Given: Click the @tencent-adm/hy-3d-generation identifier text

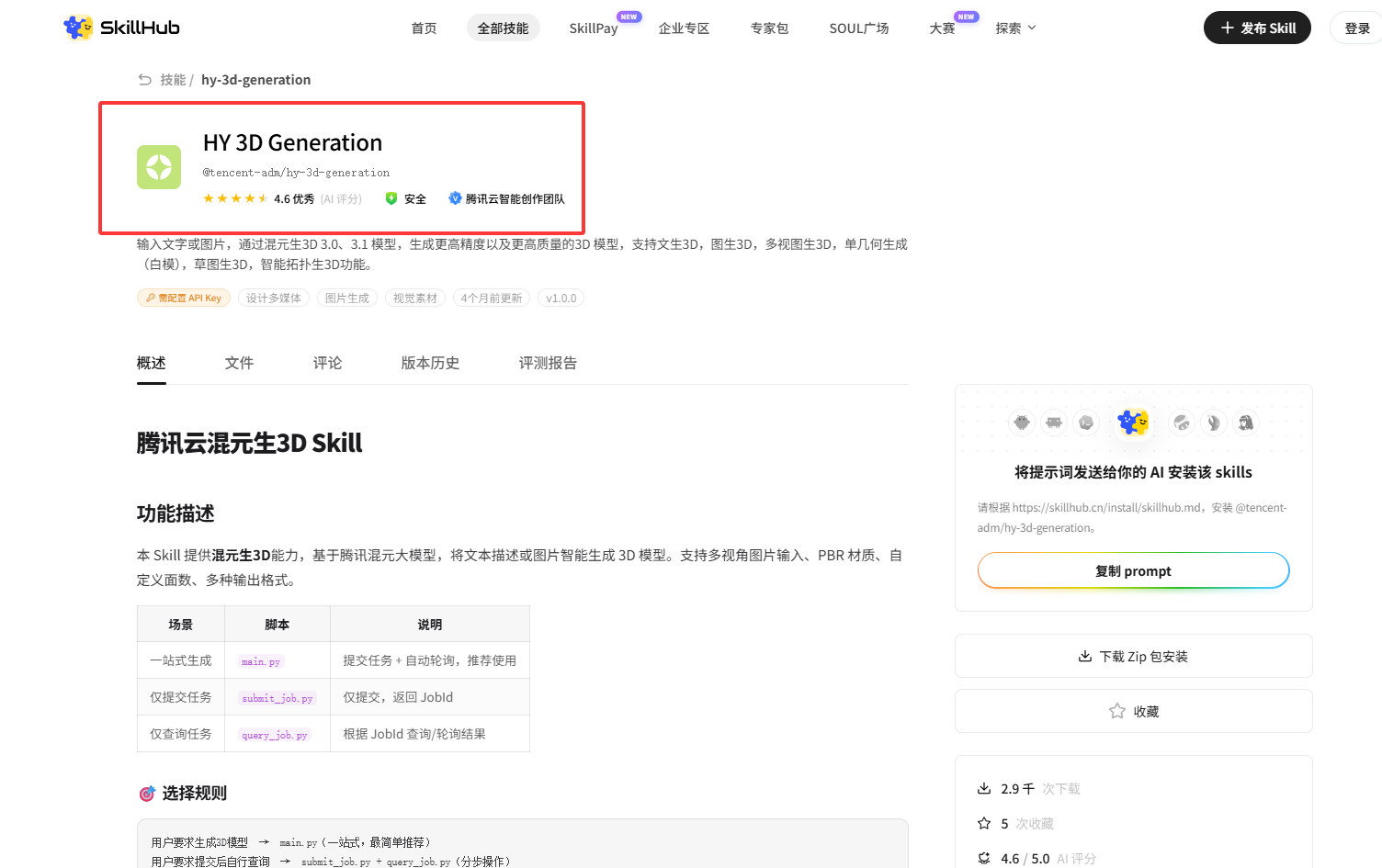Looking at the screenshot, I should coord(297,173).
